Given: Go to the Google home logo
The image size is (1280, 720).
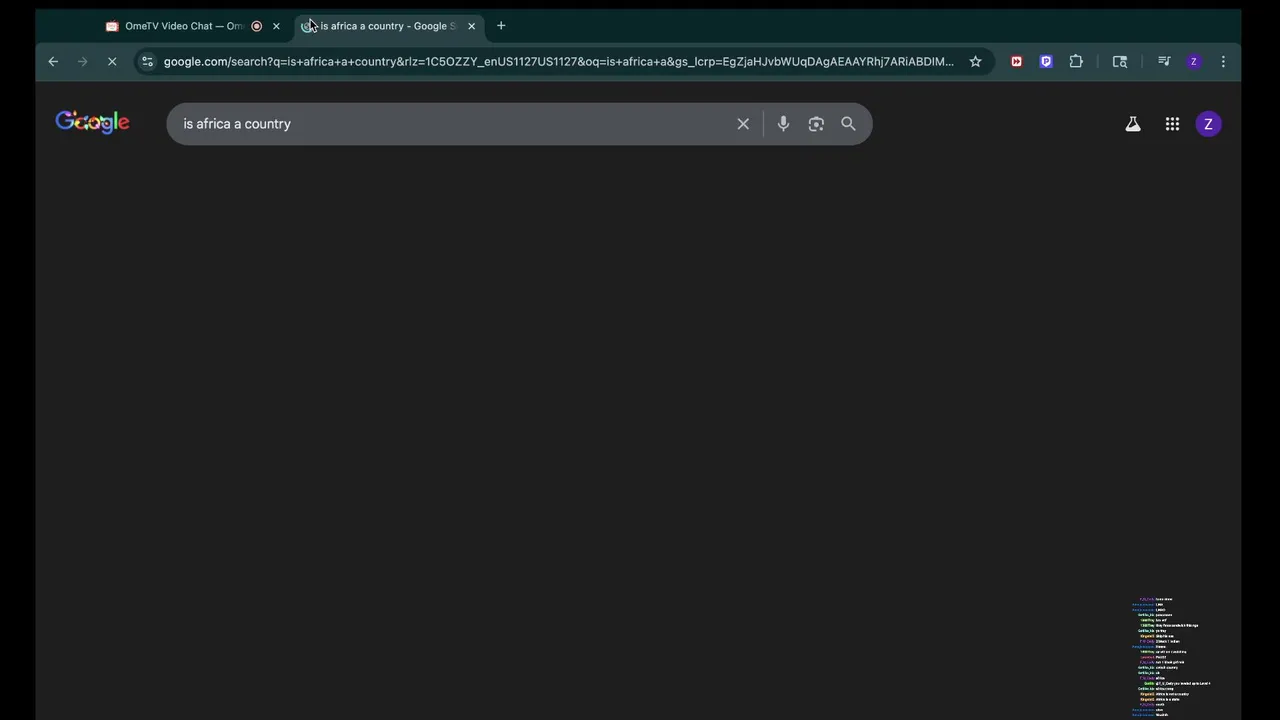Looking at the screenshot, I should [93, 122].
